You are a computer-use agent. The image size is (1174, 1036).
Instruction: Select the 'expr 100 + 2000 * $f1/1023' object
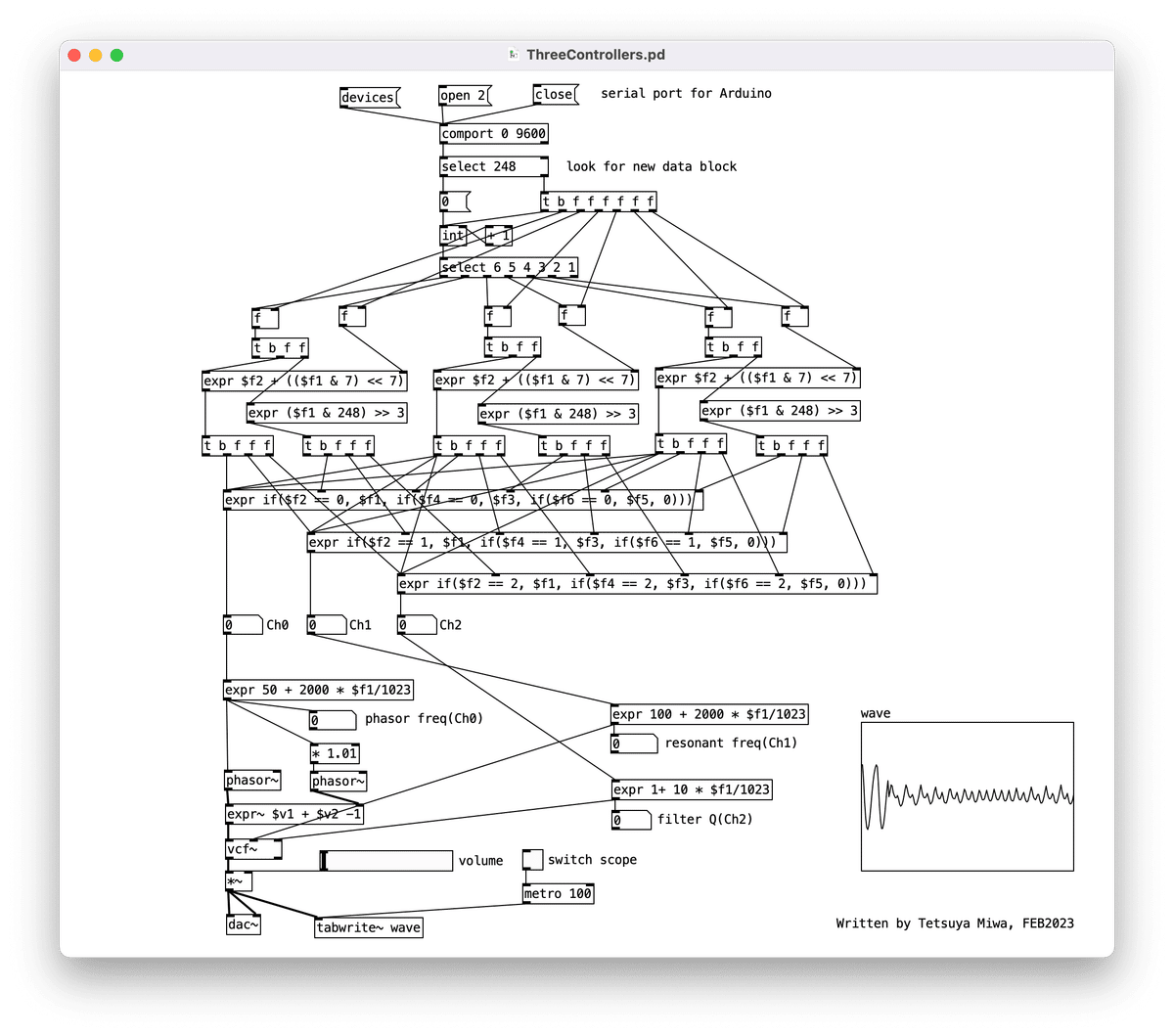(x=709, y=714)
